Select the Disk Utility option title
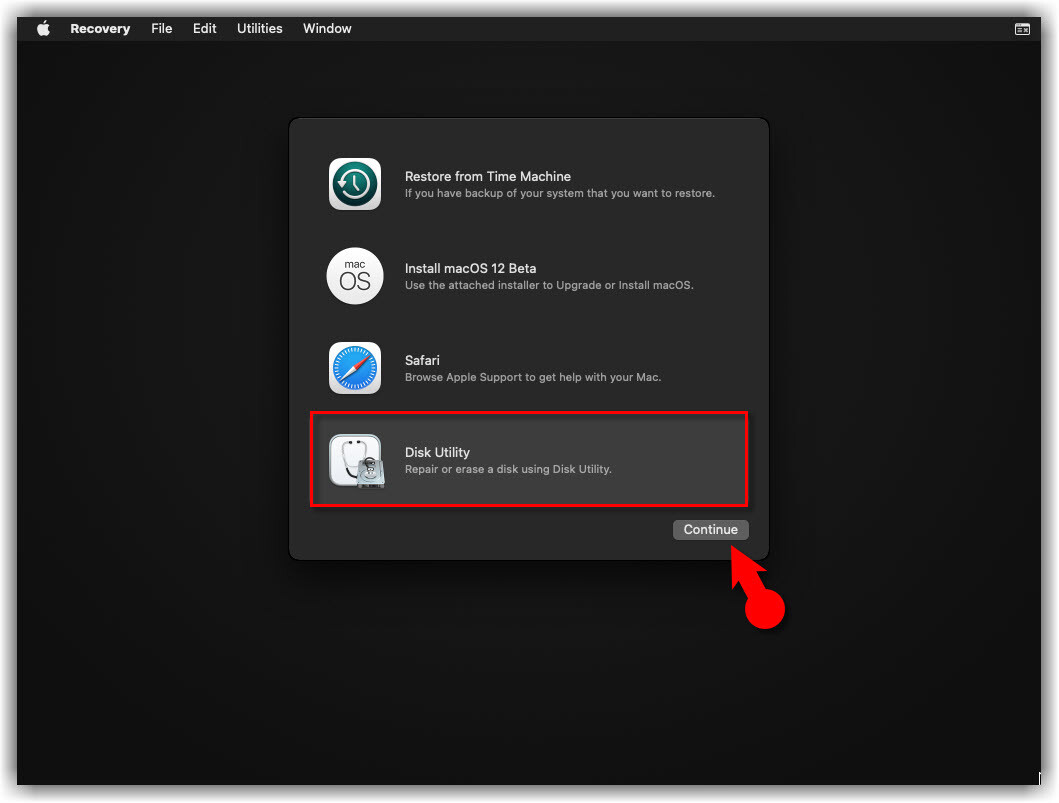 (x=437, y=452)
